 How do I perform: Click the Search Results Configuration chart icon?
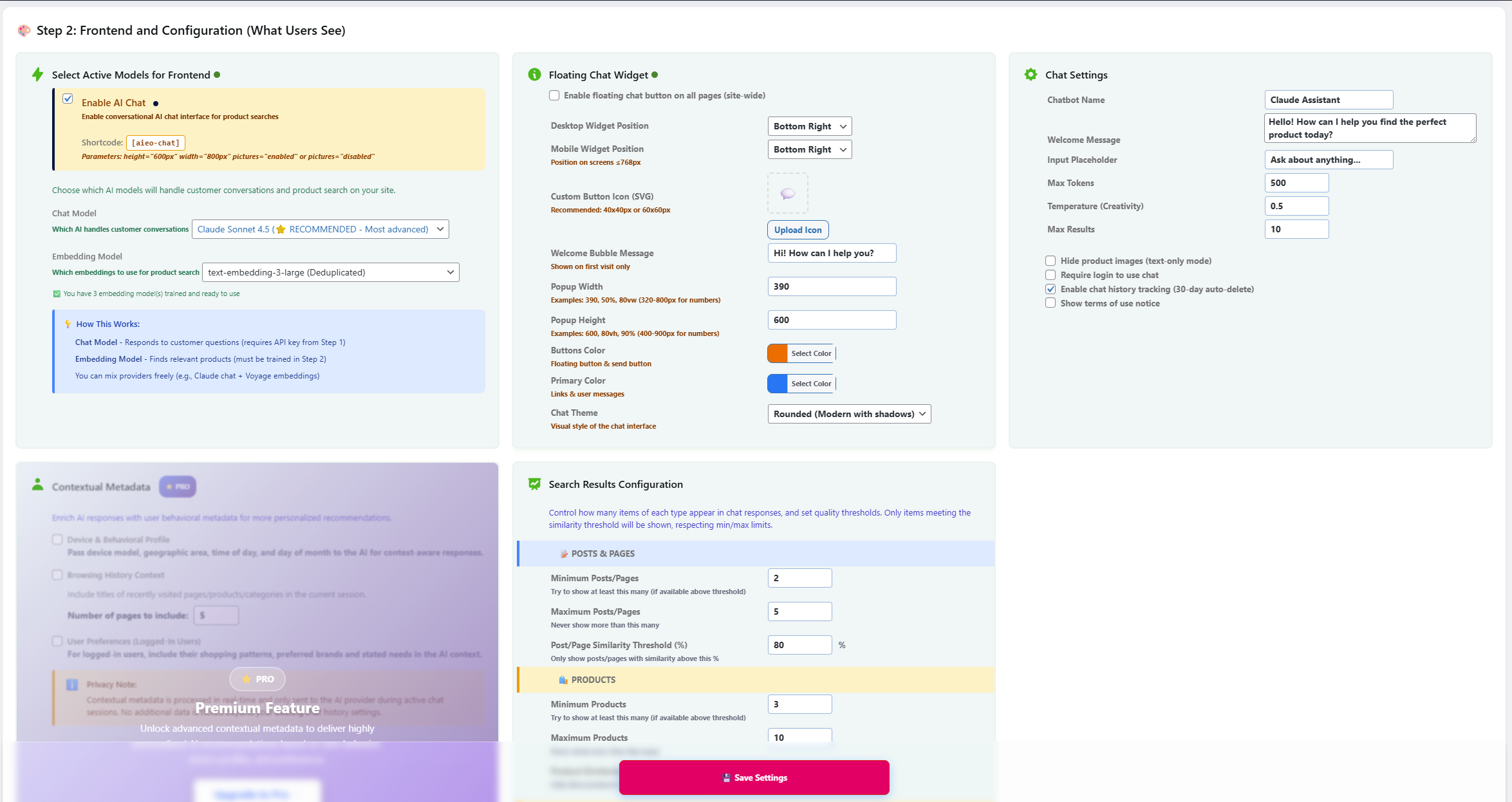[x=534, y=484]
